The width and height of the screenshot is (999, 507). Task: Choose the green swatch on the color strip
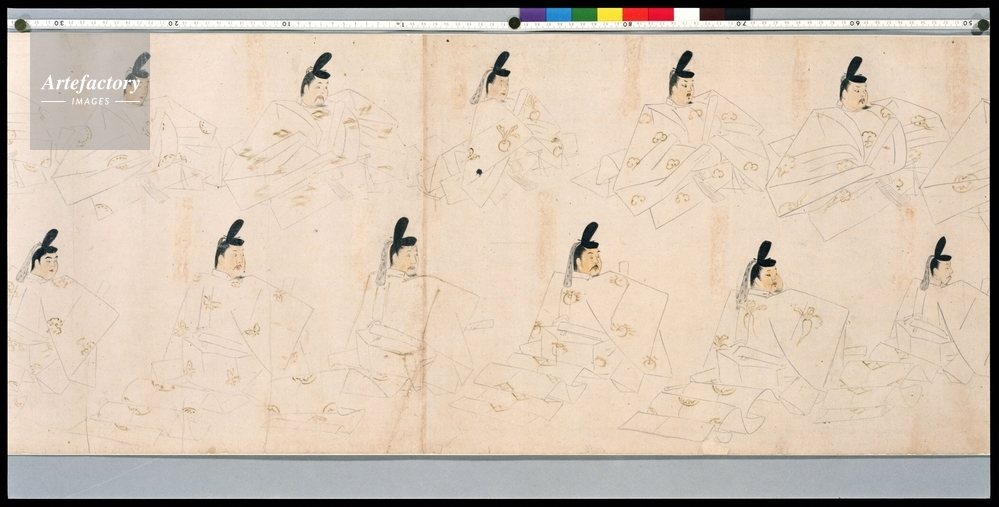click(584, 15)
